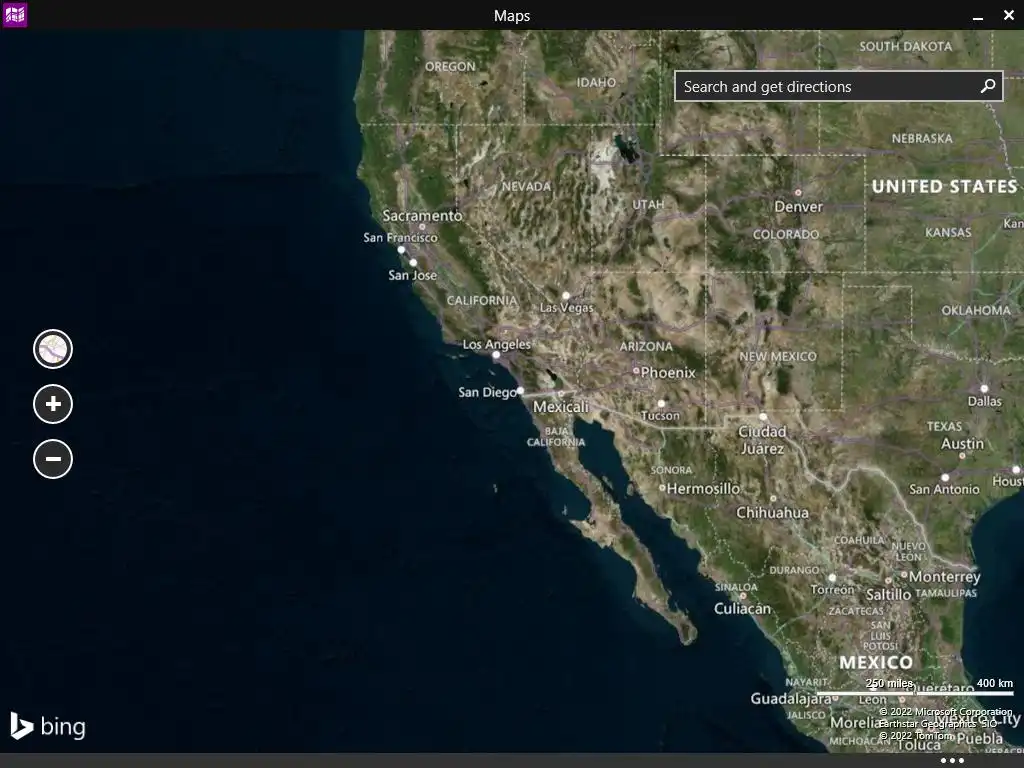1024x768 pixels.
Task: Click the Hermosillo label
Action: 703,488
